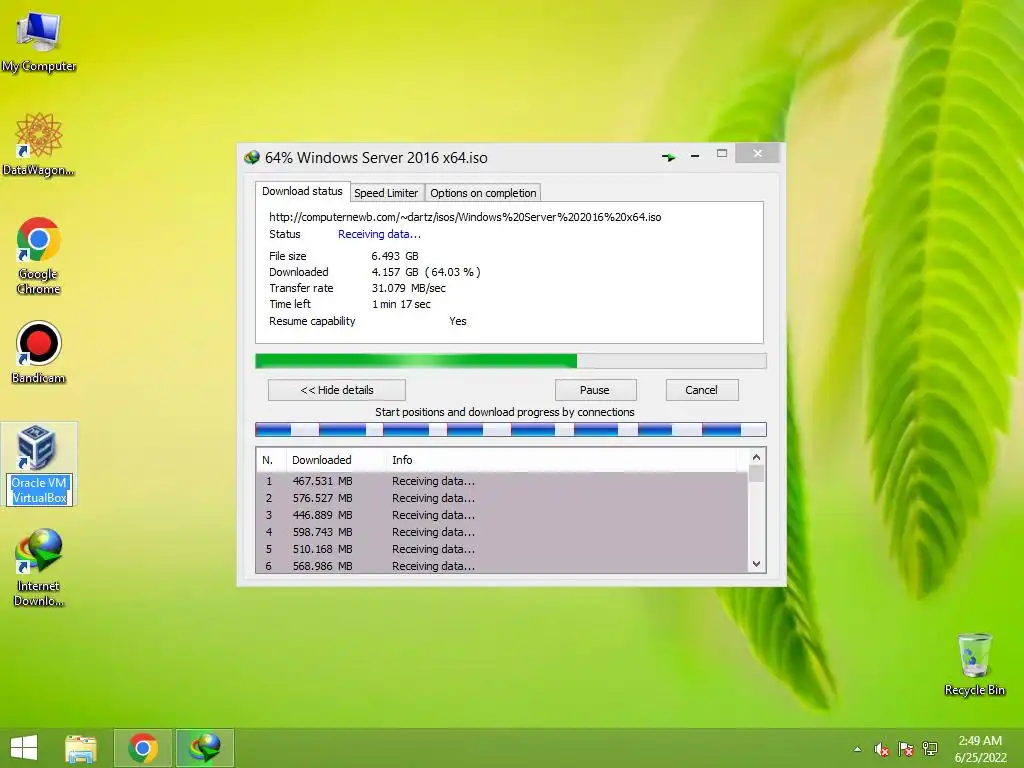
Task: Open the Google Chrome desktop shortcut
Action: click(39, 255)
